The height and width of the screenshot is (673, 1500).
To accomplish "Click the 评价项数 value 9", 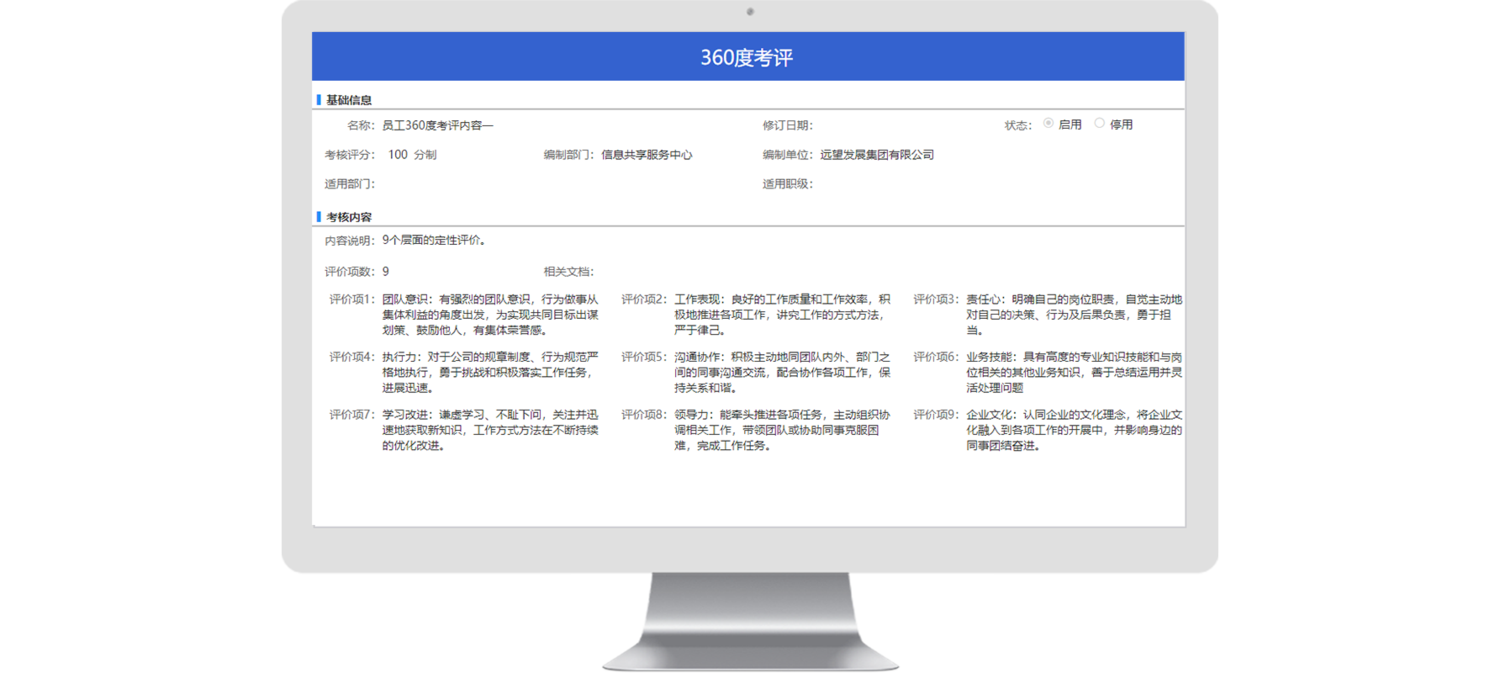I will tap(386, 271).
